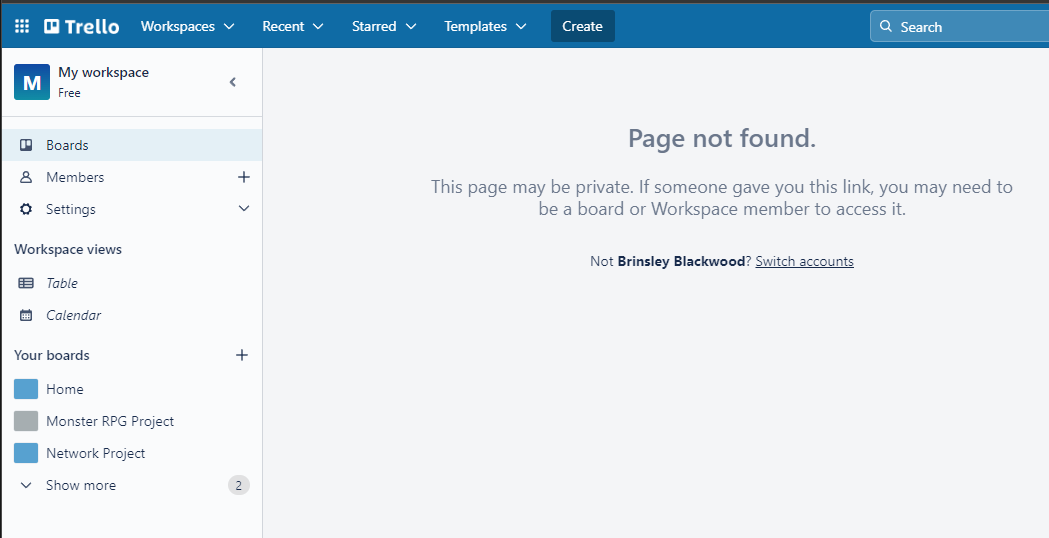
Task: Click into the Search field
Action: click(x=959, y=27)
